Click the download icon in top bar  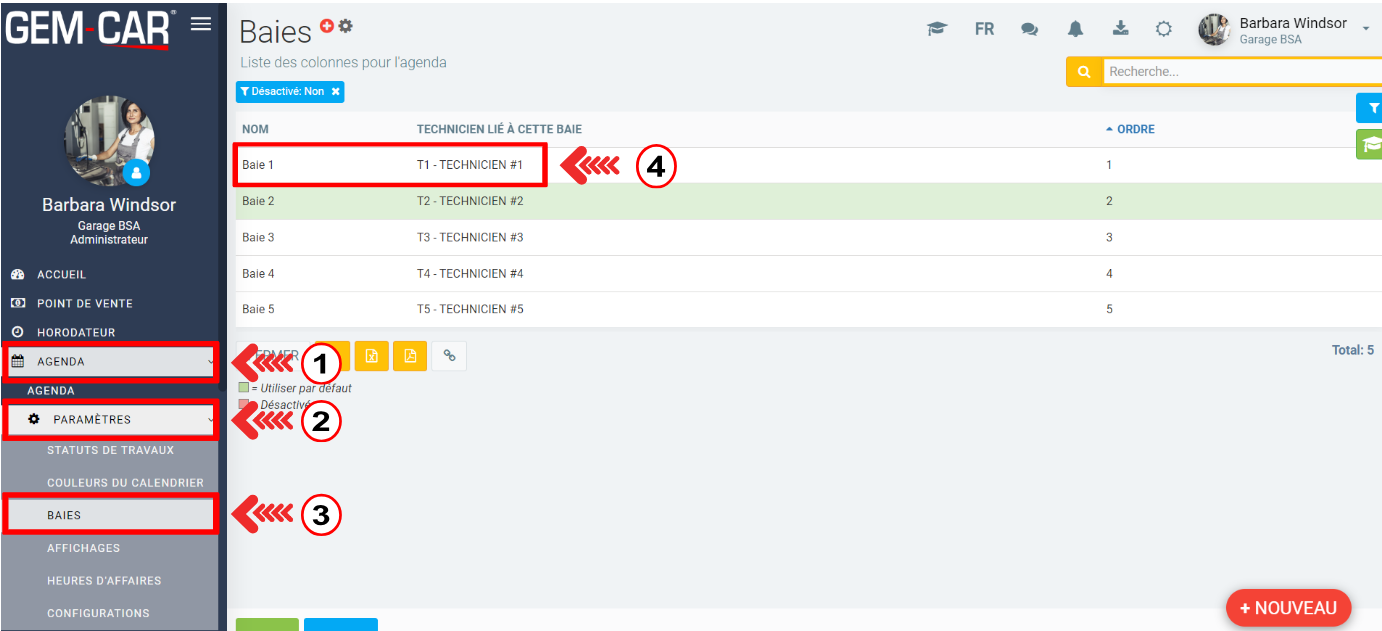point(1121,29)
